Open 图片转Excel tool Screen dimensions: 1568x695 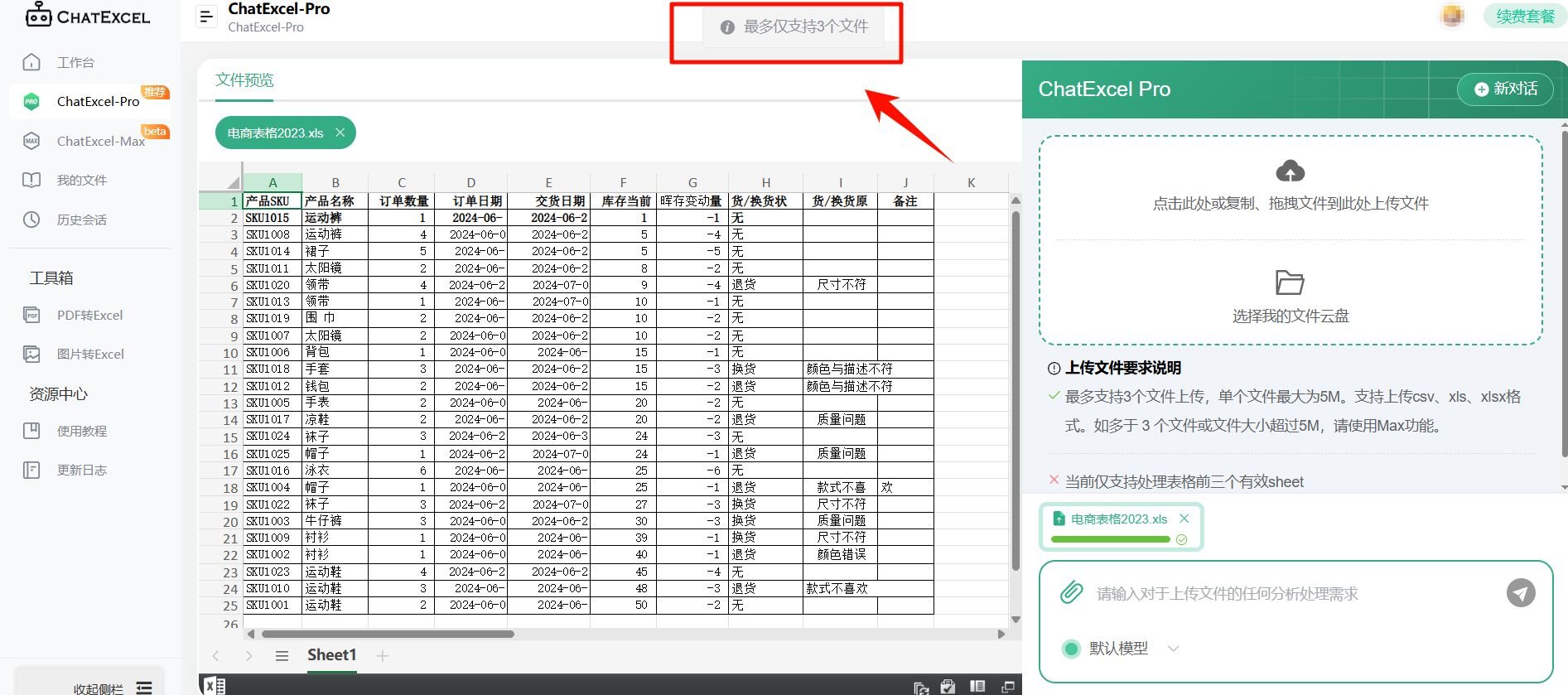(x=89, y=354)
